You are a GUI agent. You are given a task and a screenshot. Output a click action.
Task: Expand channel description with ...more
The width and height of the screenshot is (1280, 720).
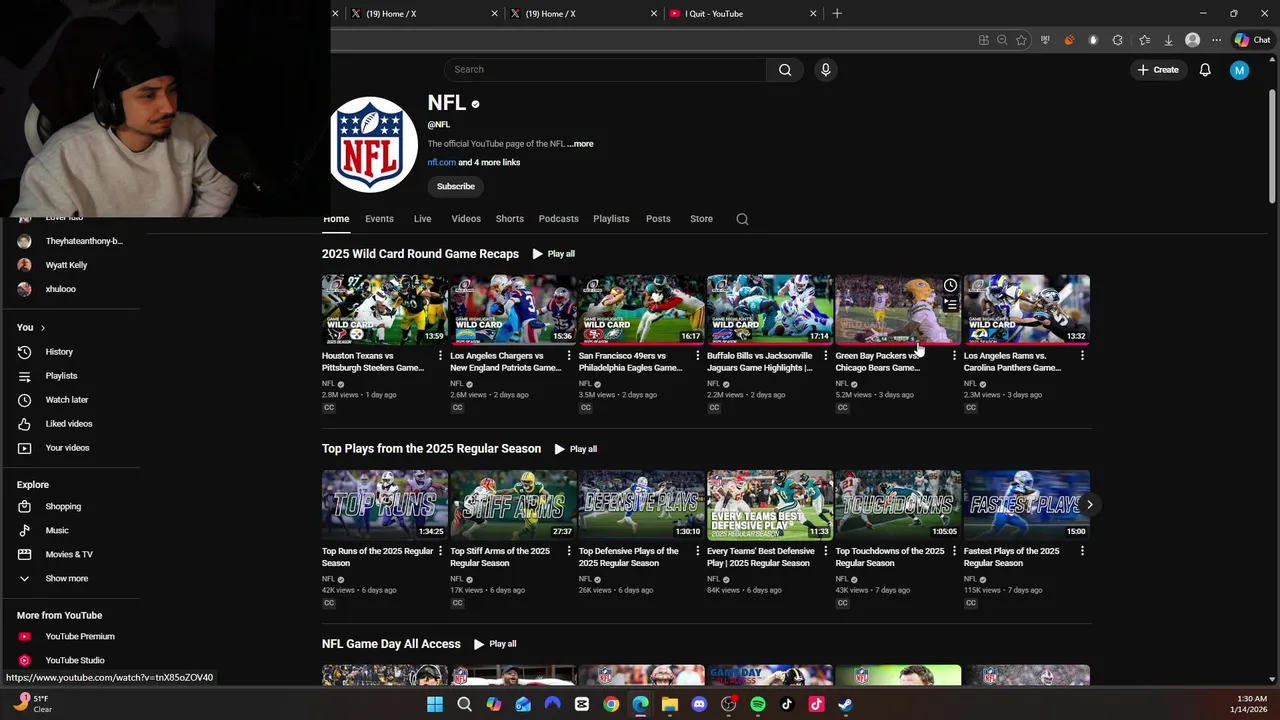(x=580, y=144)
